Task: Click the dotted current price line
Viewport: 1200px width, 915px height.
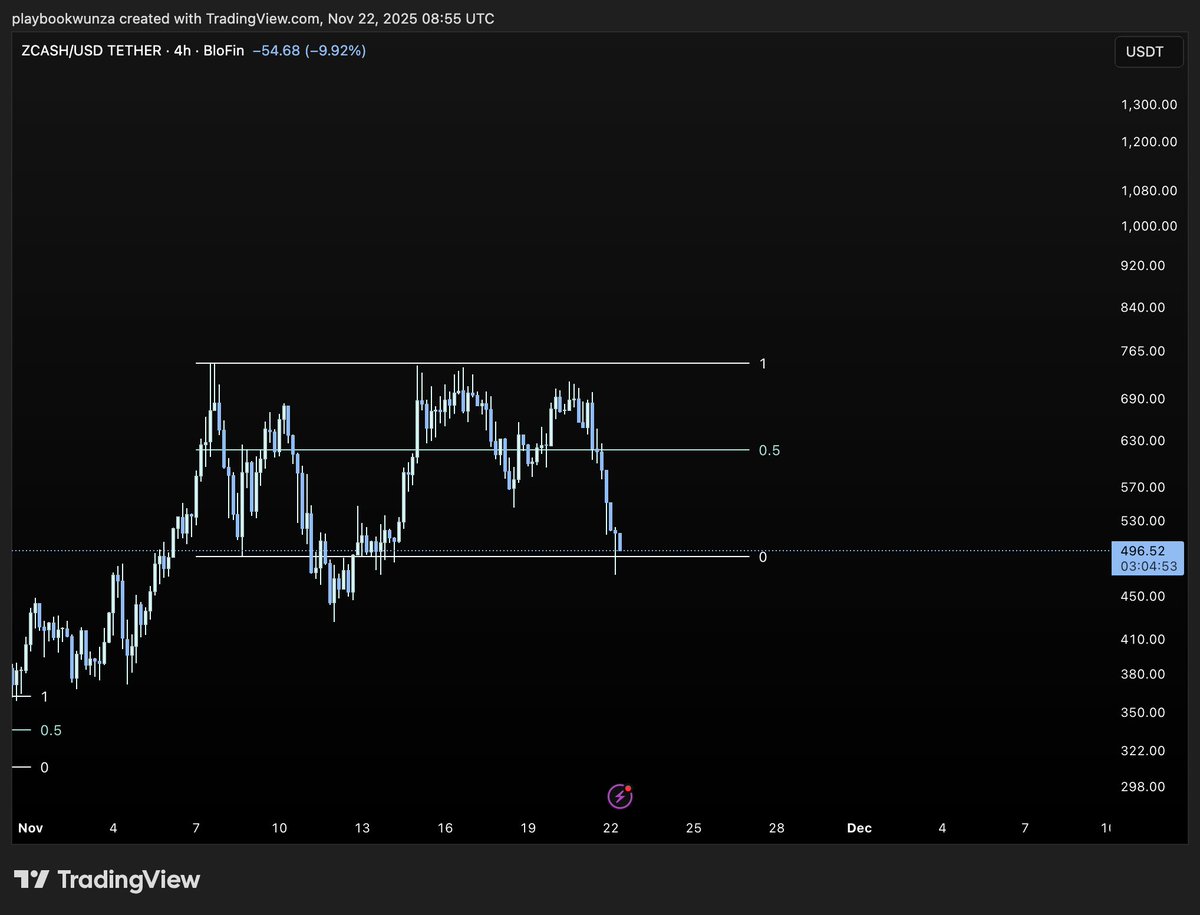Action: (900, 549)
